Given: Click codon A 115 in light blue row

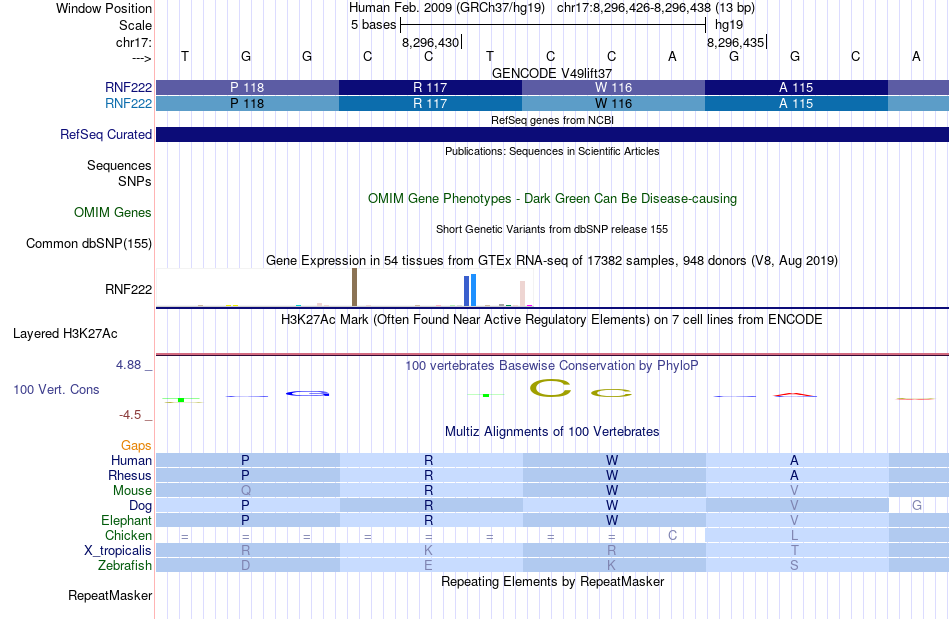Looking at the screenshot, I should pos(796,104).
